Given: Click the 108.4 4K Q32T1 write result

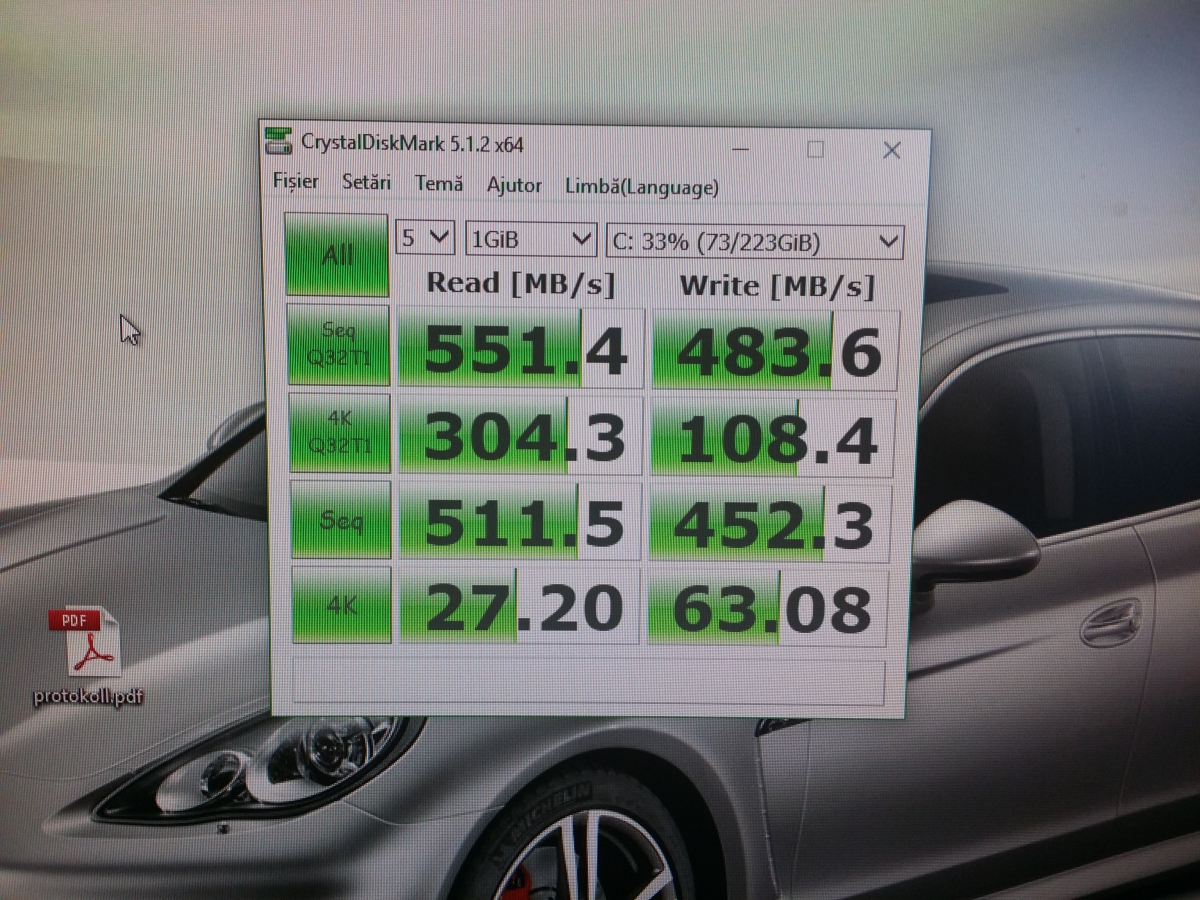Looking at the screenshot, I should click(772, 436).
